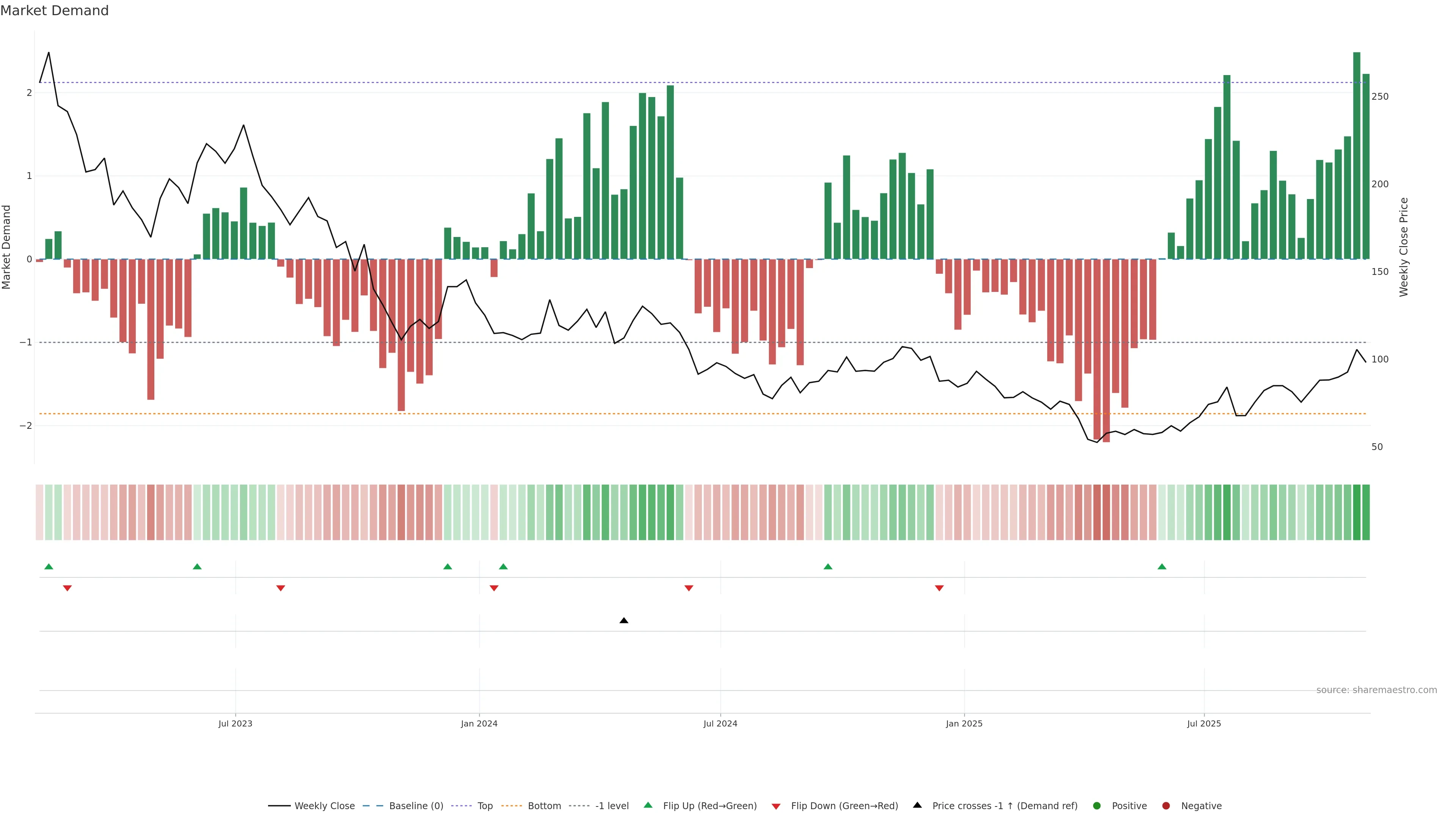Click the -1 level legend entry
This screenshot has width=1456, height=819.
612,806
